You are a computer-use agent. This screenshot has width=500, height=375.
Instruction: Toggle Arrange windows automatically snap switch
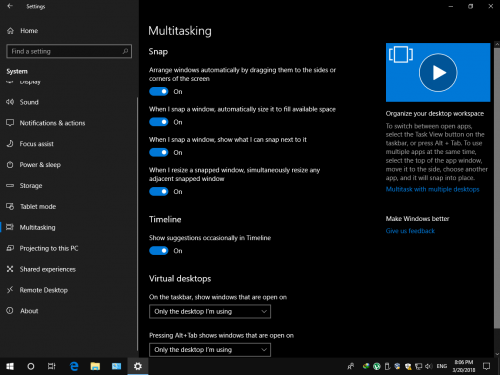tap(159, 91)
